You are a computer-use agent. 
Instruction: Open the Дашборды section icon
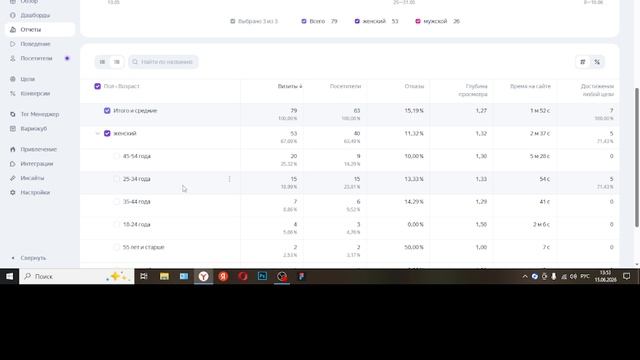pyautogui.click(x=13, y=15)
